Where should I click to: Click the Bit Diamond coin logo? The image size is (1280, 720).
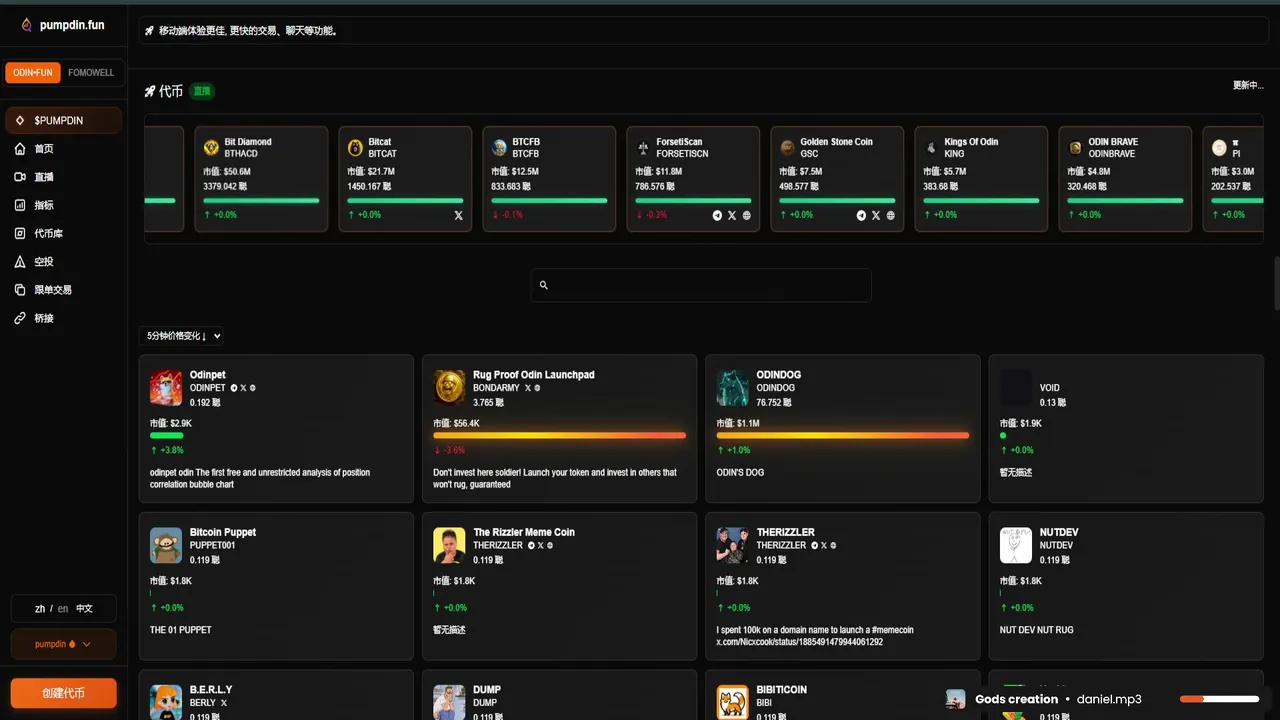(211, 148)
